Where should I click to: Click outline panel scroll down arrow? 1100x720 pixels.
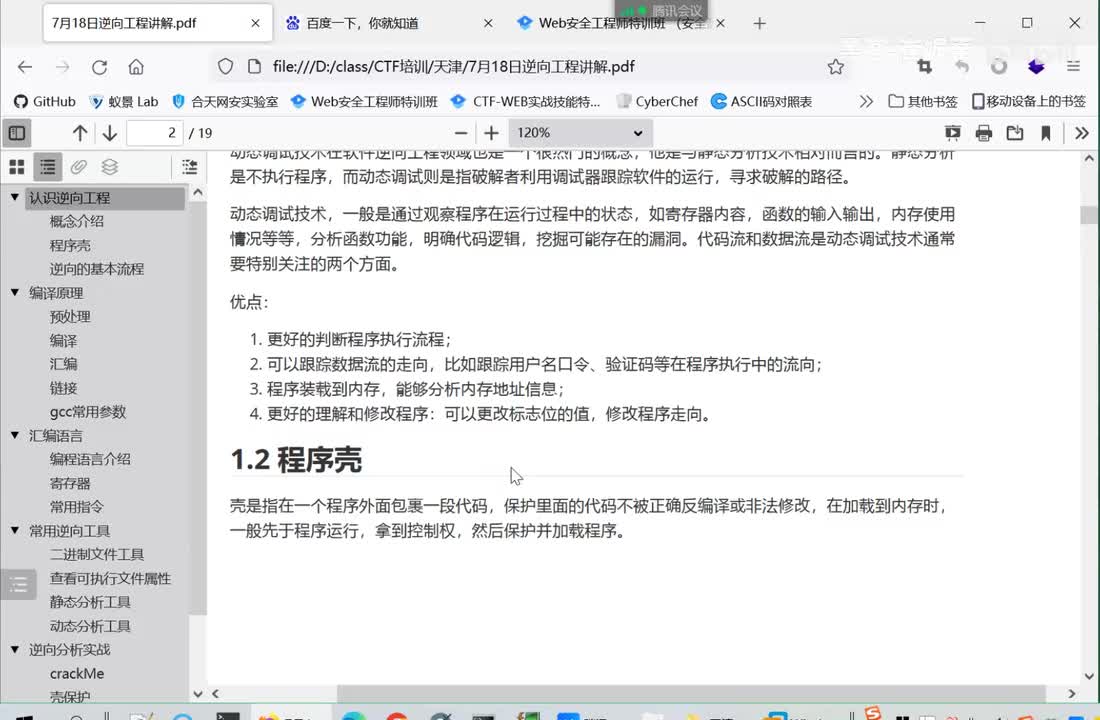(198, 694)
